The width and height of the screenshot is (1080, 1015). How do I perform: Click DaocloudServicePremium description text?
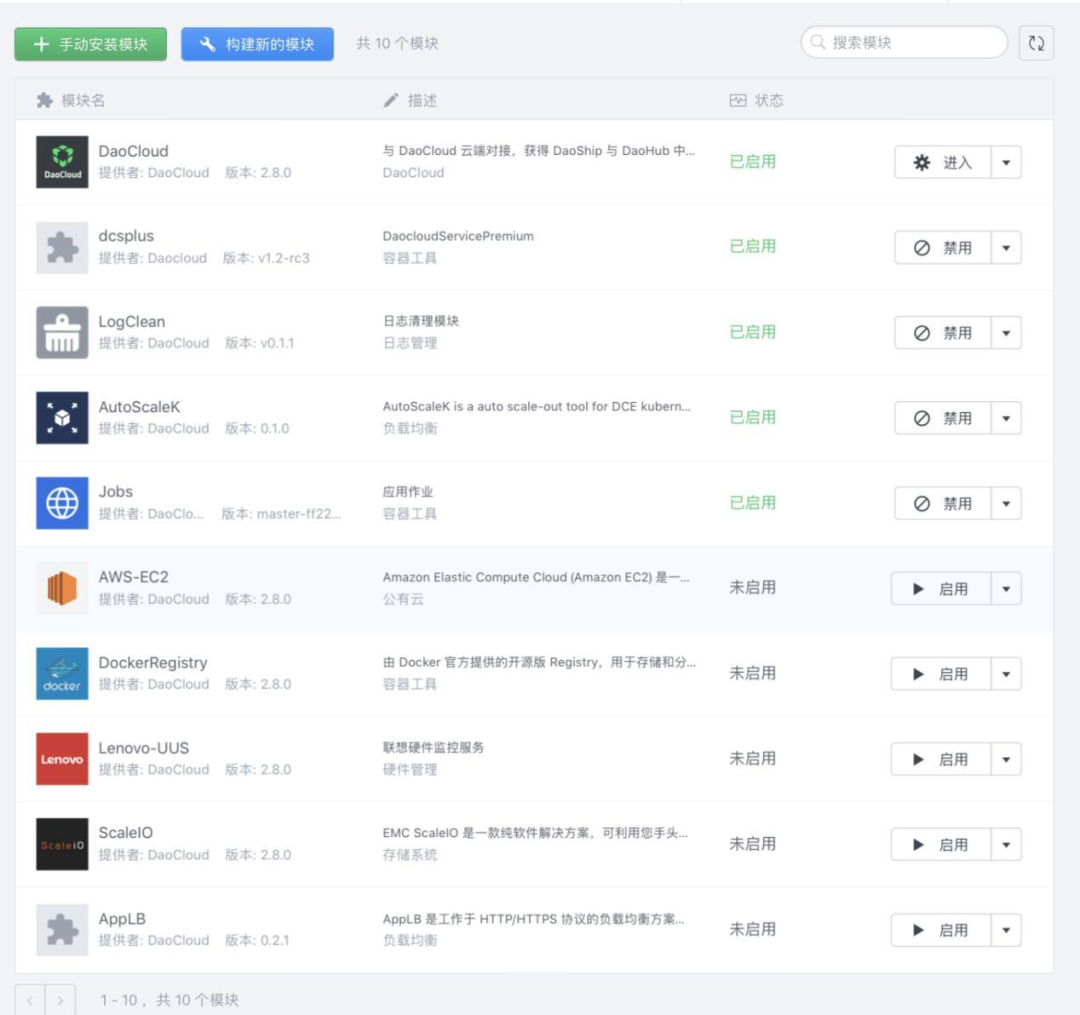click(458, 236)
